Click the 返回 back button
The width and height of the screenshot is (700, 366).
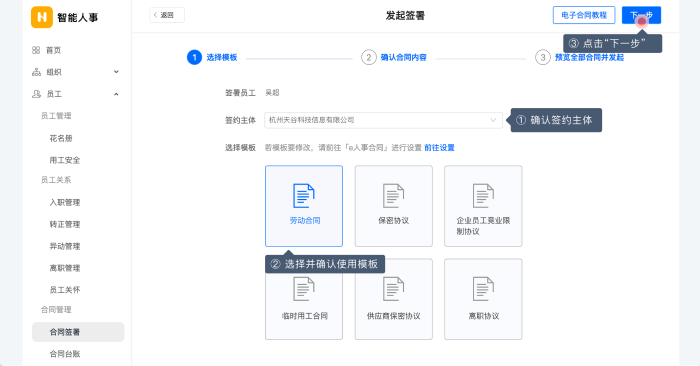pos(167,15)
